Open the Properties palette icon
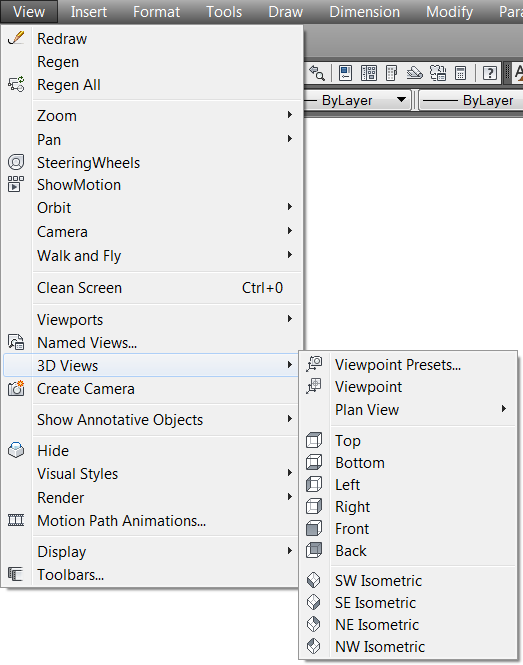Screen dimensions: 523x665 [346, 73]
